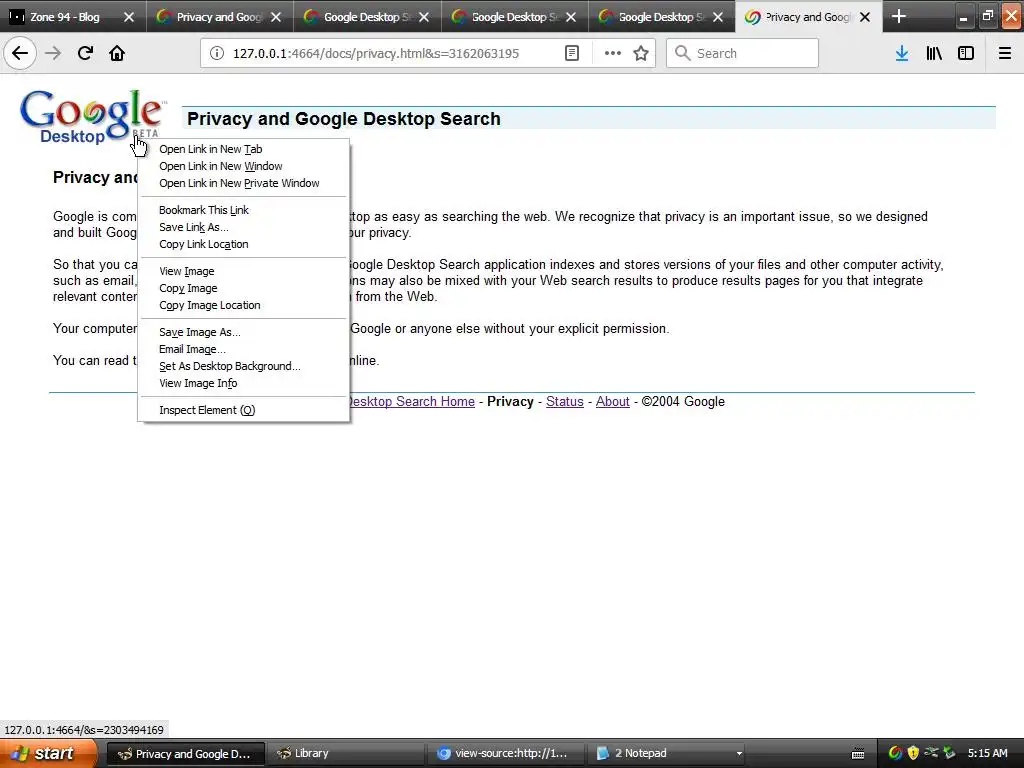Viewport: 1024px width, 768px height.
Task: Reload the current page
Action: (x=85, y=53)
